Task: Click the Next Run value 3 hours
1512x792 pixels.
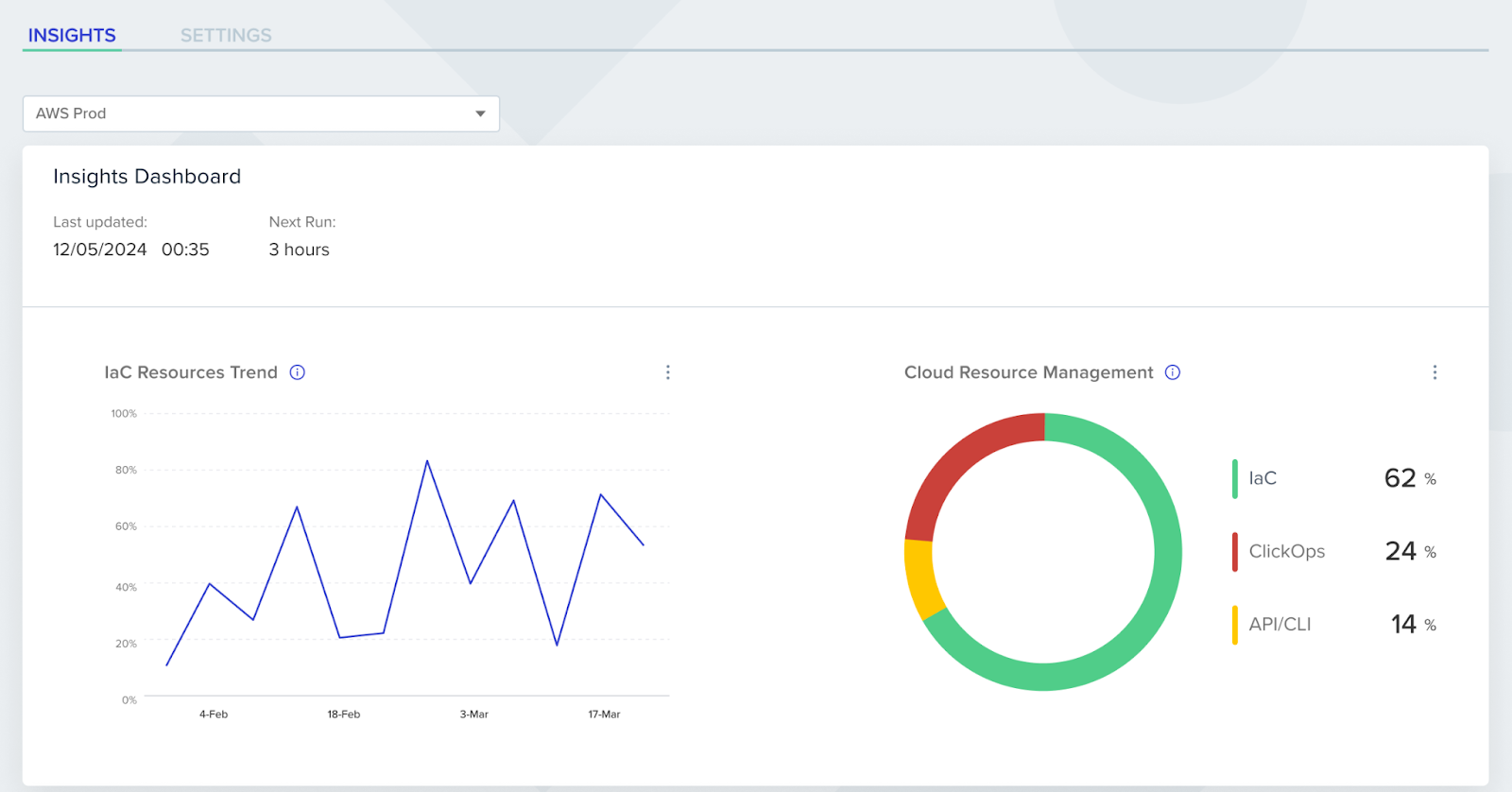Action: tap(300, 250)
